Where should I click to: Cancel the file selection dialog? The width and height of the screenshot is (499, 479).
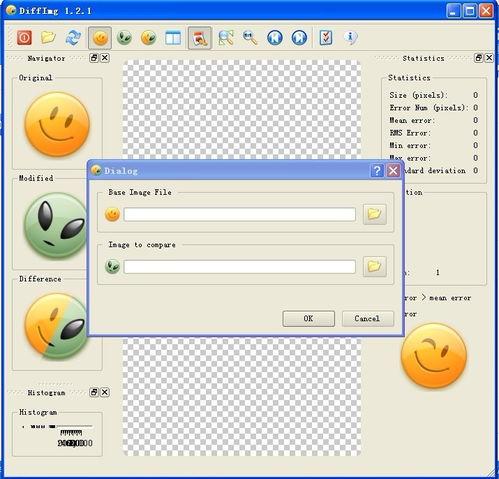368,319
